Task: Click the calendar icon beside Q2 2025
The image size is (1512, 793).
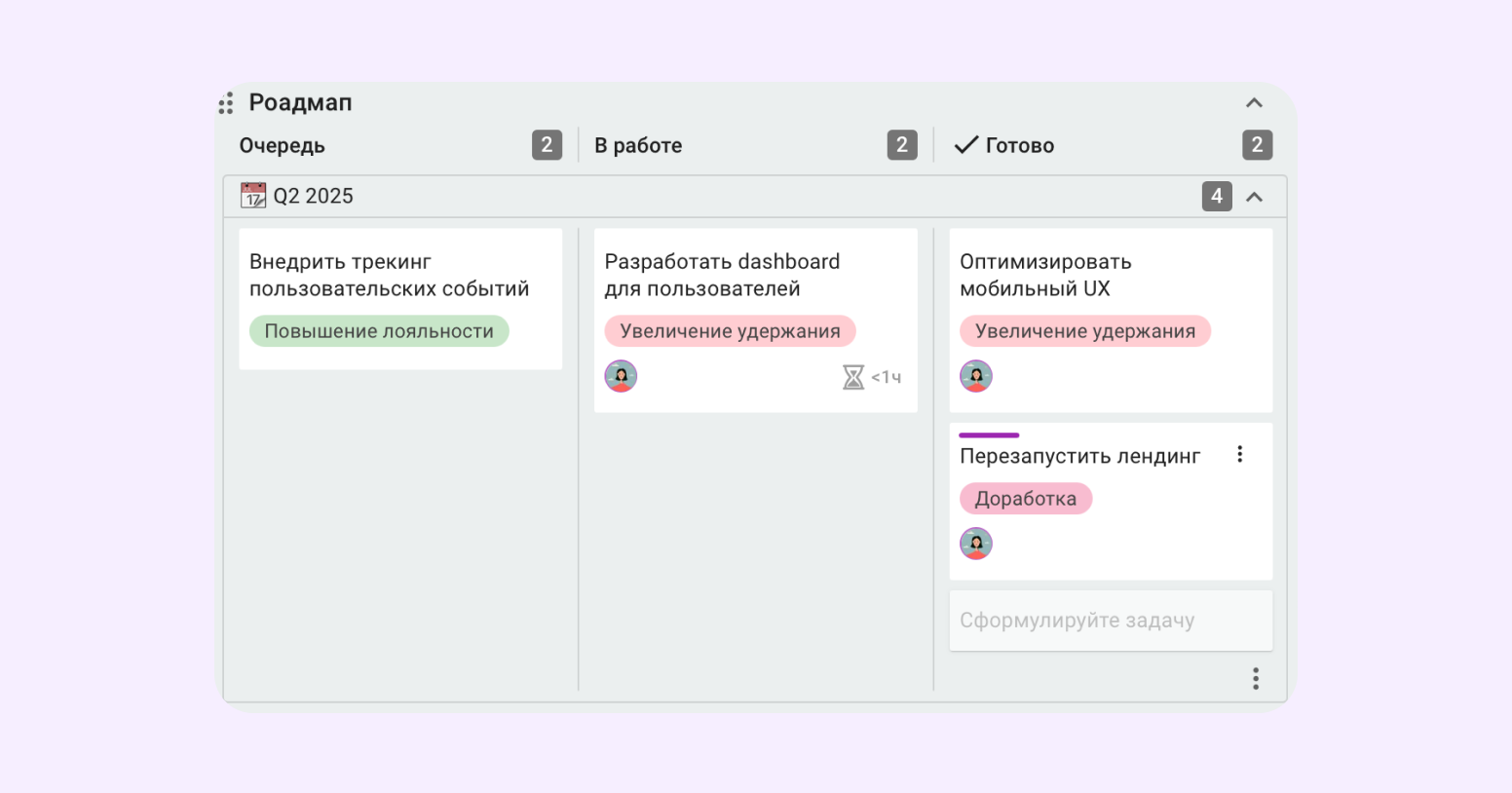Action: [x=253, y=196]
